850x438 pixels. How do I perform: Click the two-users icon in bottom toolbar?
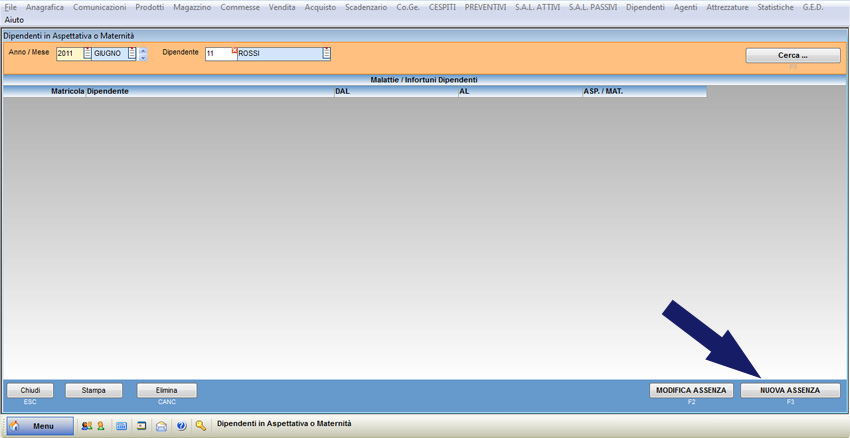(x=87, y=426)
